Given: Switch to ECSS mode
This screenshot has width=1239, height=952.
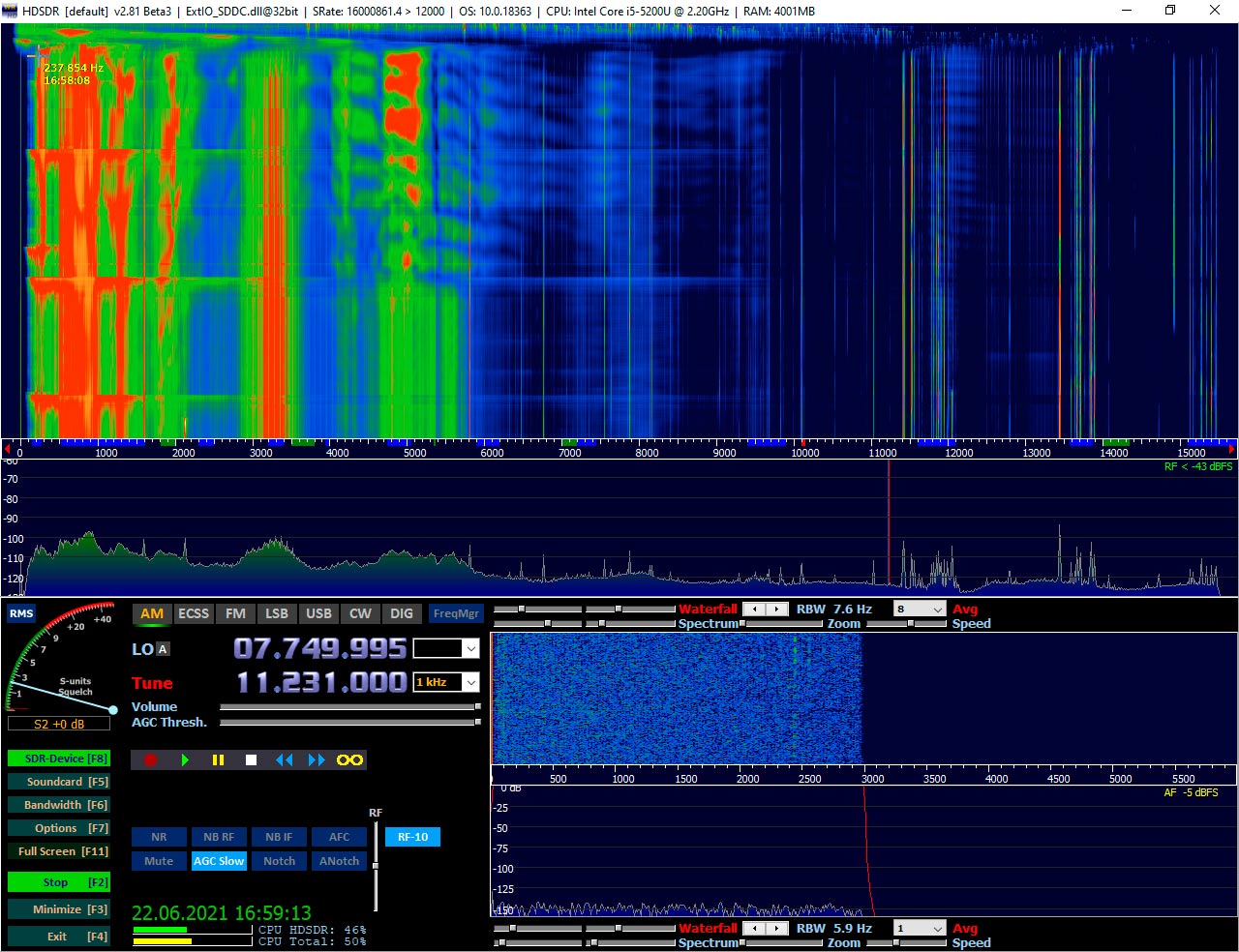Looking at the screenshot, I should pos(194,613).
